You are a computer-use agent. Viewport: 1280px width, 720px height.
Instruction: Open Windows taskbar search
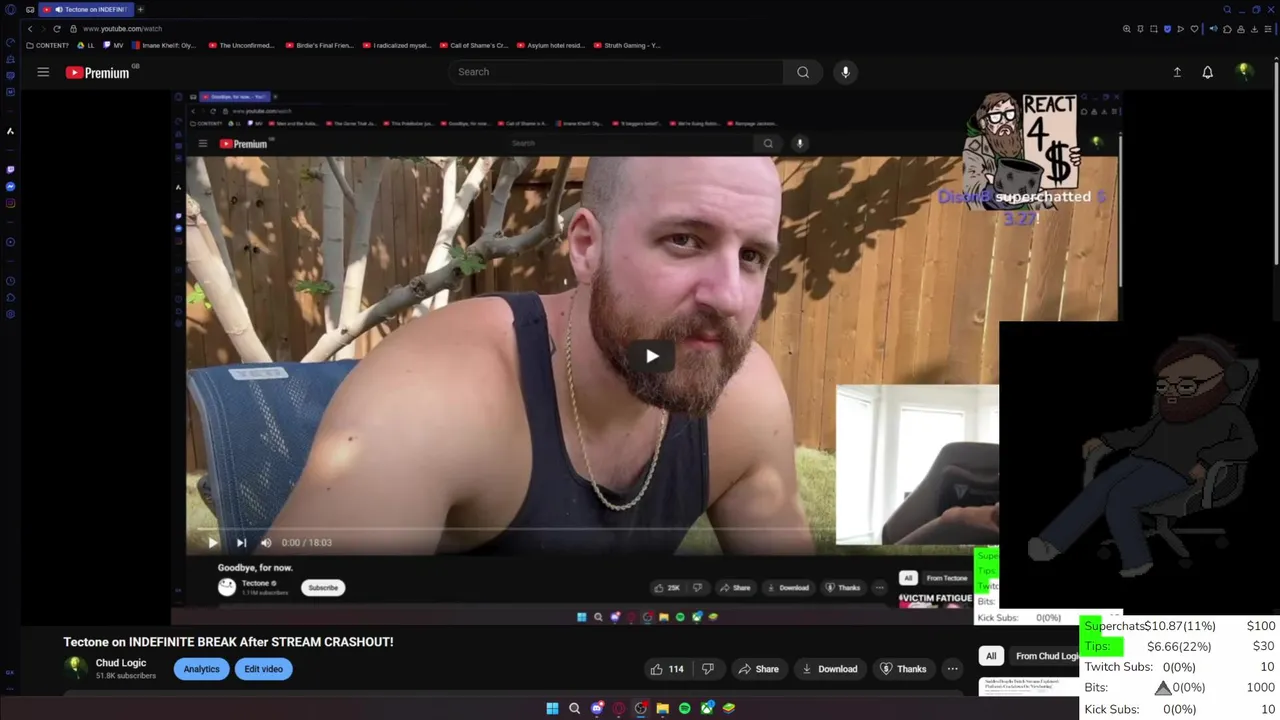click(x=574, y=708)
